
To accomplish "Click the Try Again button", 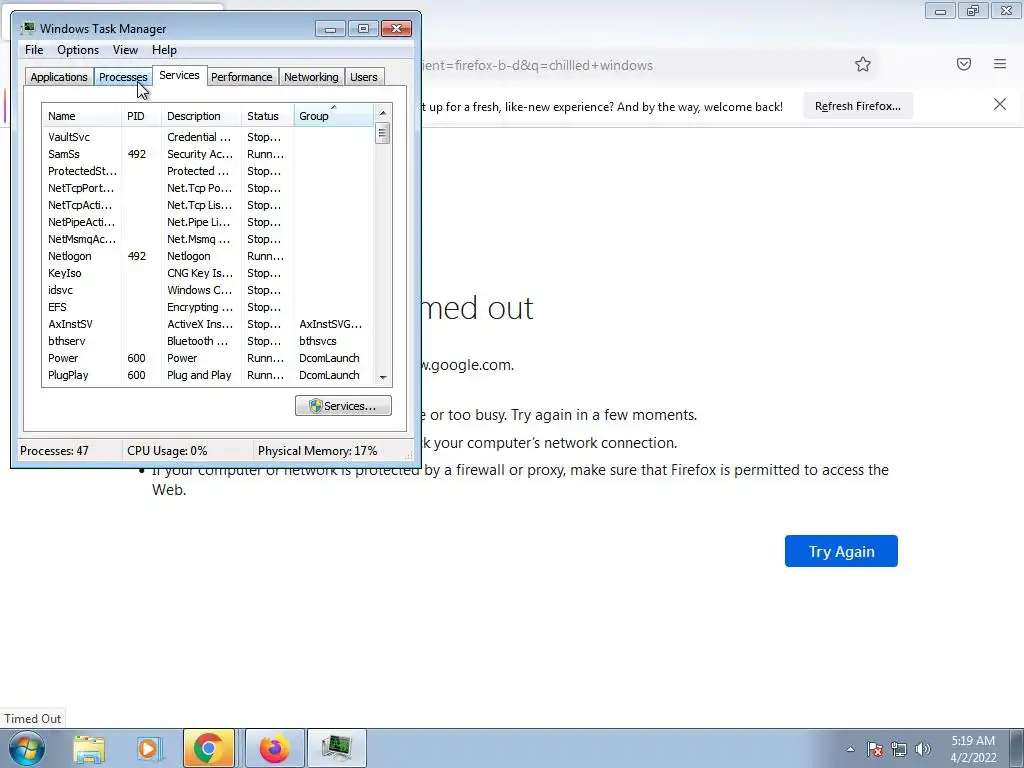I will click(841, 551).
